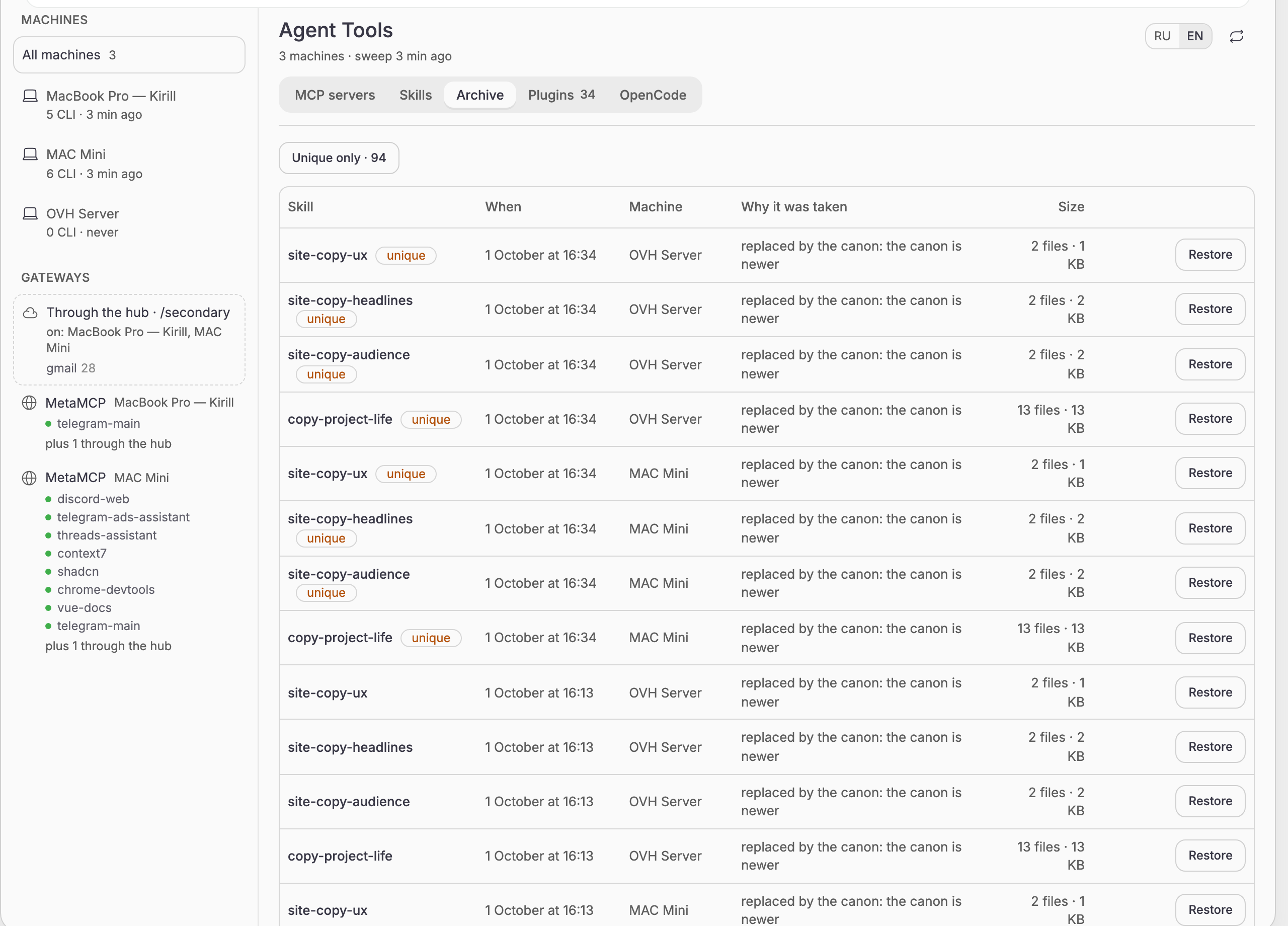Image resolution: width=1288 pixels, height=926 pixels.
Task: Select the MAC Mini machine entry
Action: click(x=129, y=164)
